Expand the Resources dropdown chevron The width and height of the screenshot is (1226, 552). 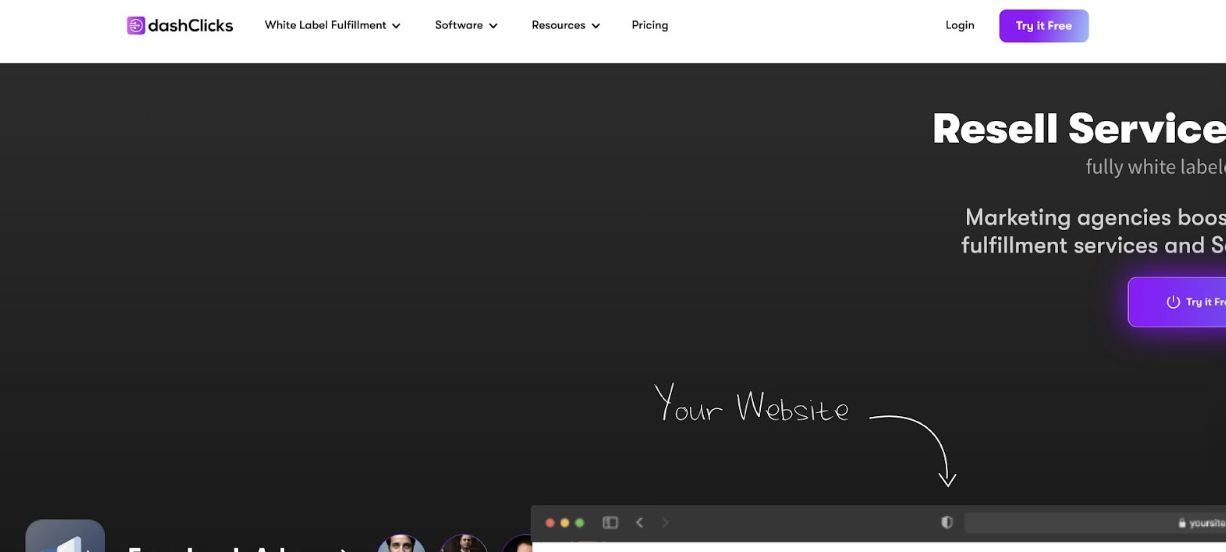point(596,26)
